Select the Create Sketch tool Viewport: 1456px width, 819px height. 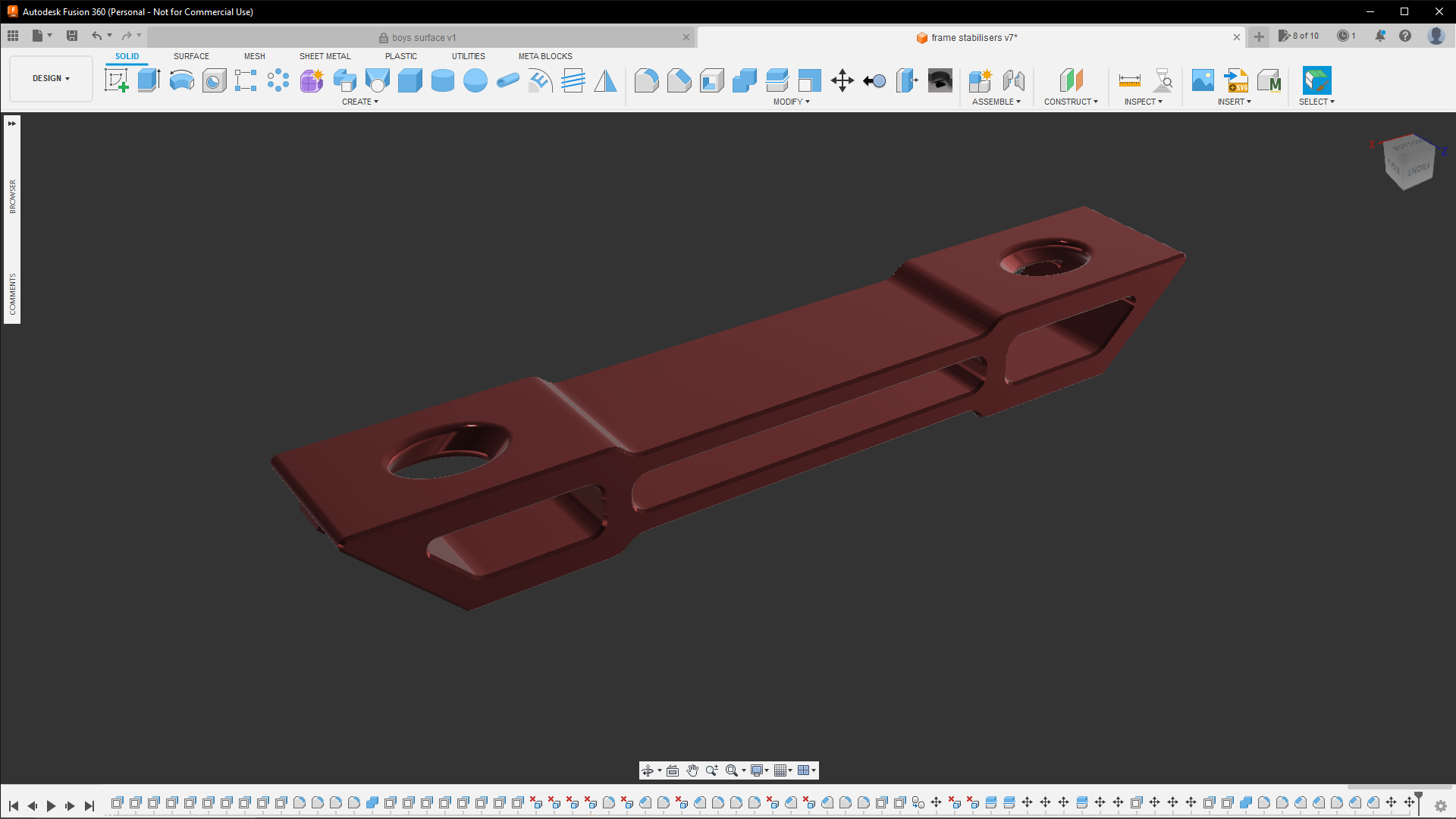[x=116, y=80]
